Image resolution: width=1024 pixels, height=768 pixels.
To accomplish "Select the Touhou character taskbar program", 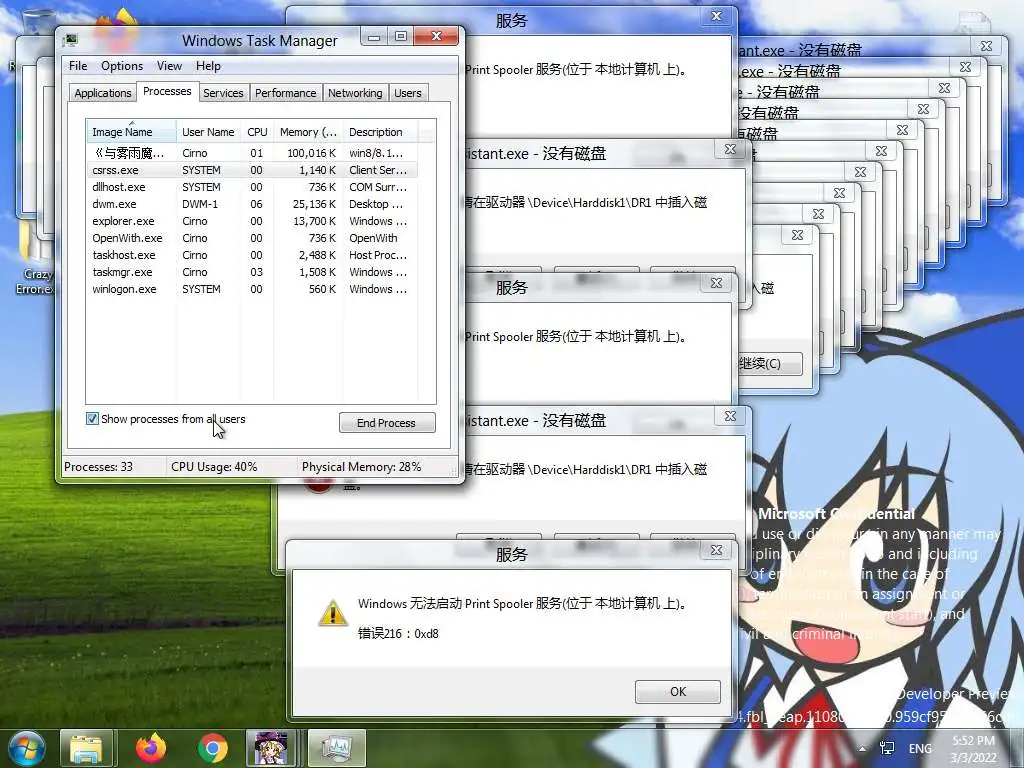I will point(271,749).
